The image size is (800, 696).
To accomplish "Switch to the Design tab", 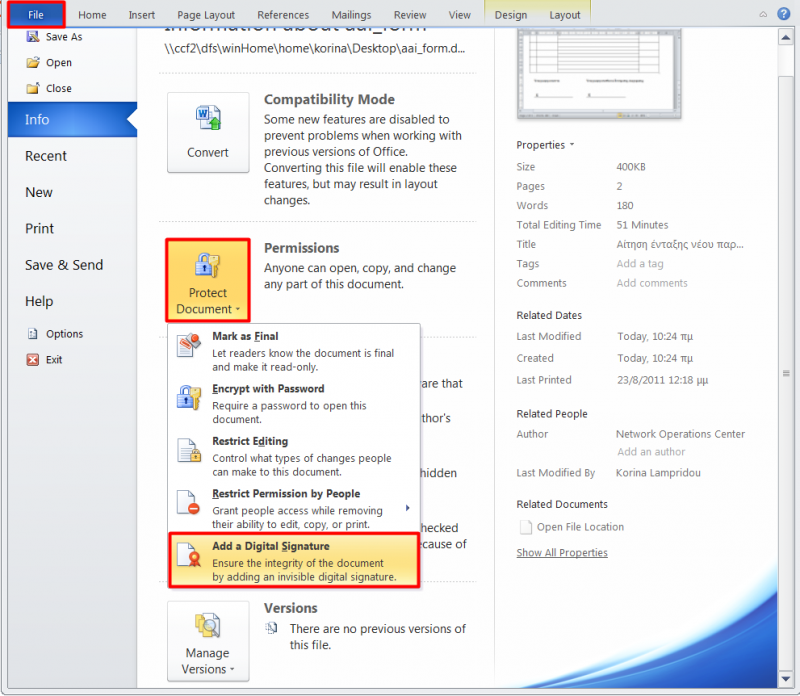I will [x=511, y=15].
